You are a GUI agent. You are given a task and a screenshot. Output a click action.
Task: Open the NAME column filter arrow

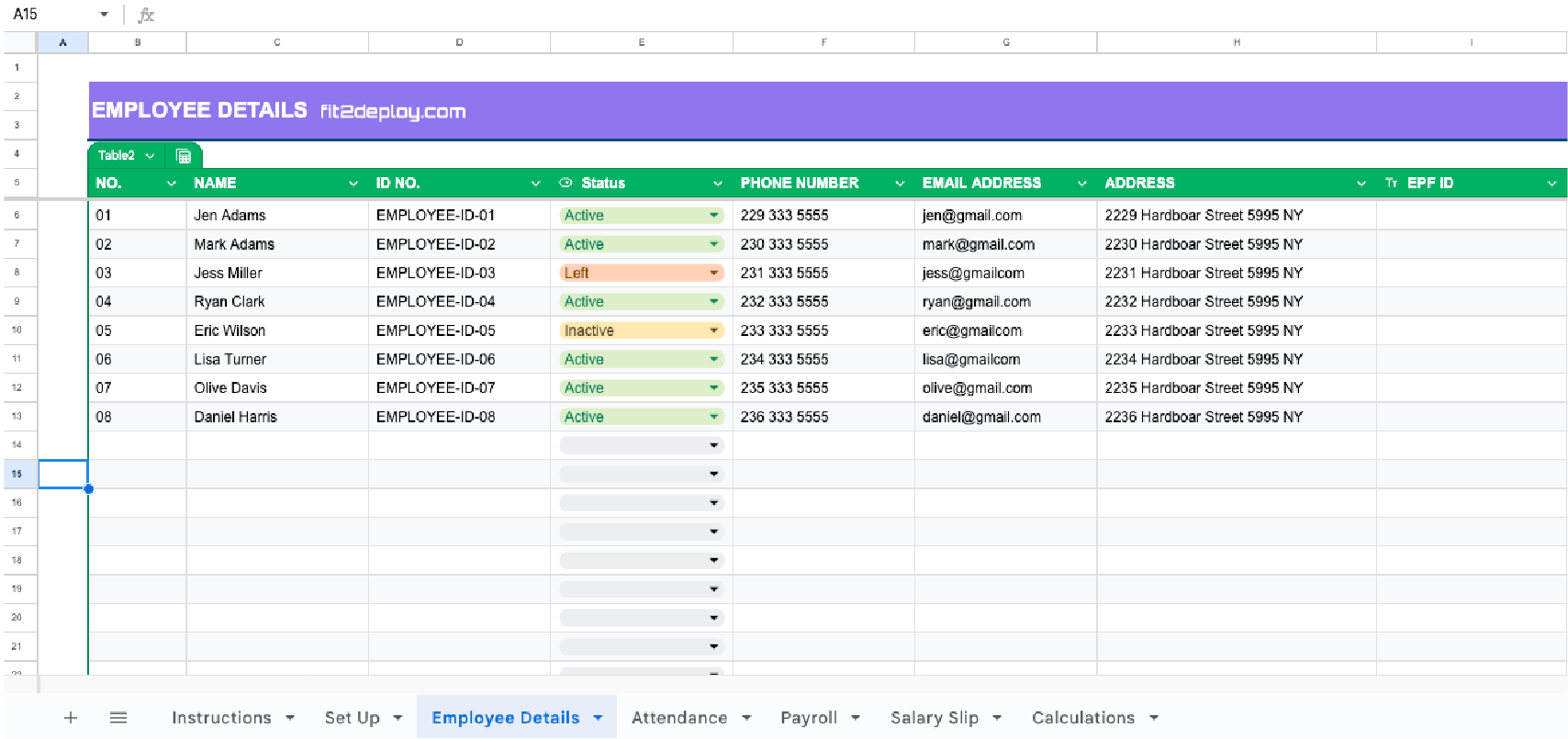[353, 184]
